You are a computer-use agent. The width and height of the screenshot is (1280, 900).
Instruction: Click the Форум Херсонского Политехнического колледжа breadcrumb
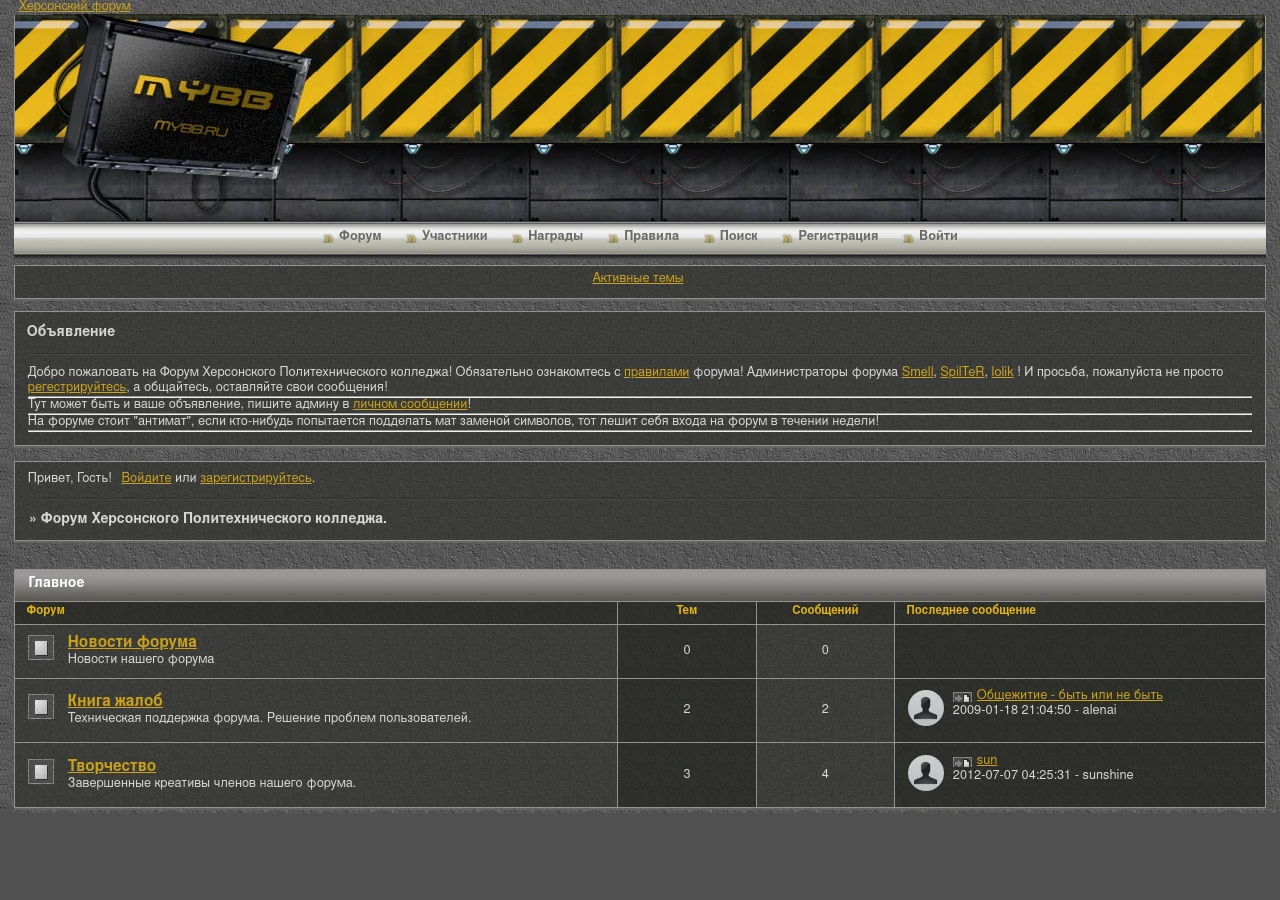pos(213,519)
